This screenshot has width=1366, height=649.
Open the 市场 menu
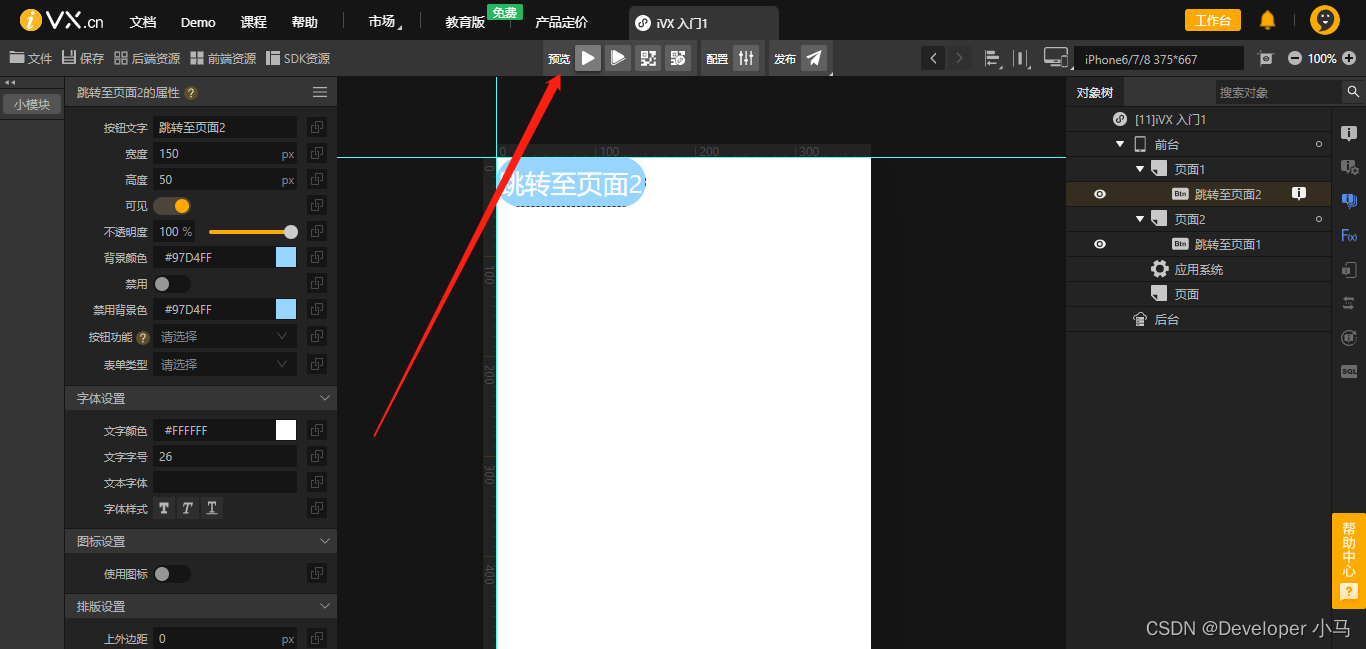[x=382, y=22]
